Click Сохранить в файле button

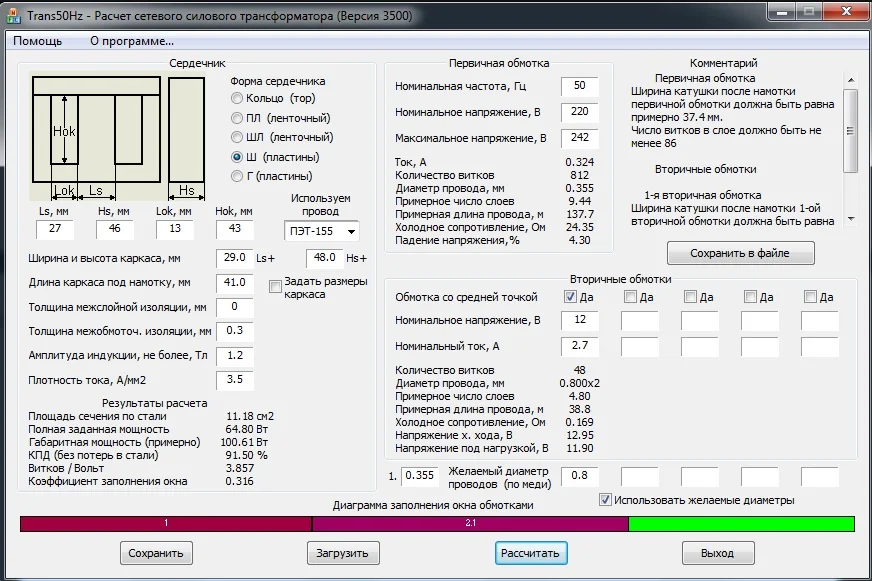point(740,253)
